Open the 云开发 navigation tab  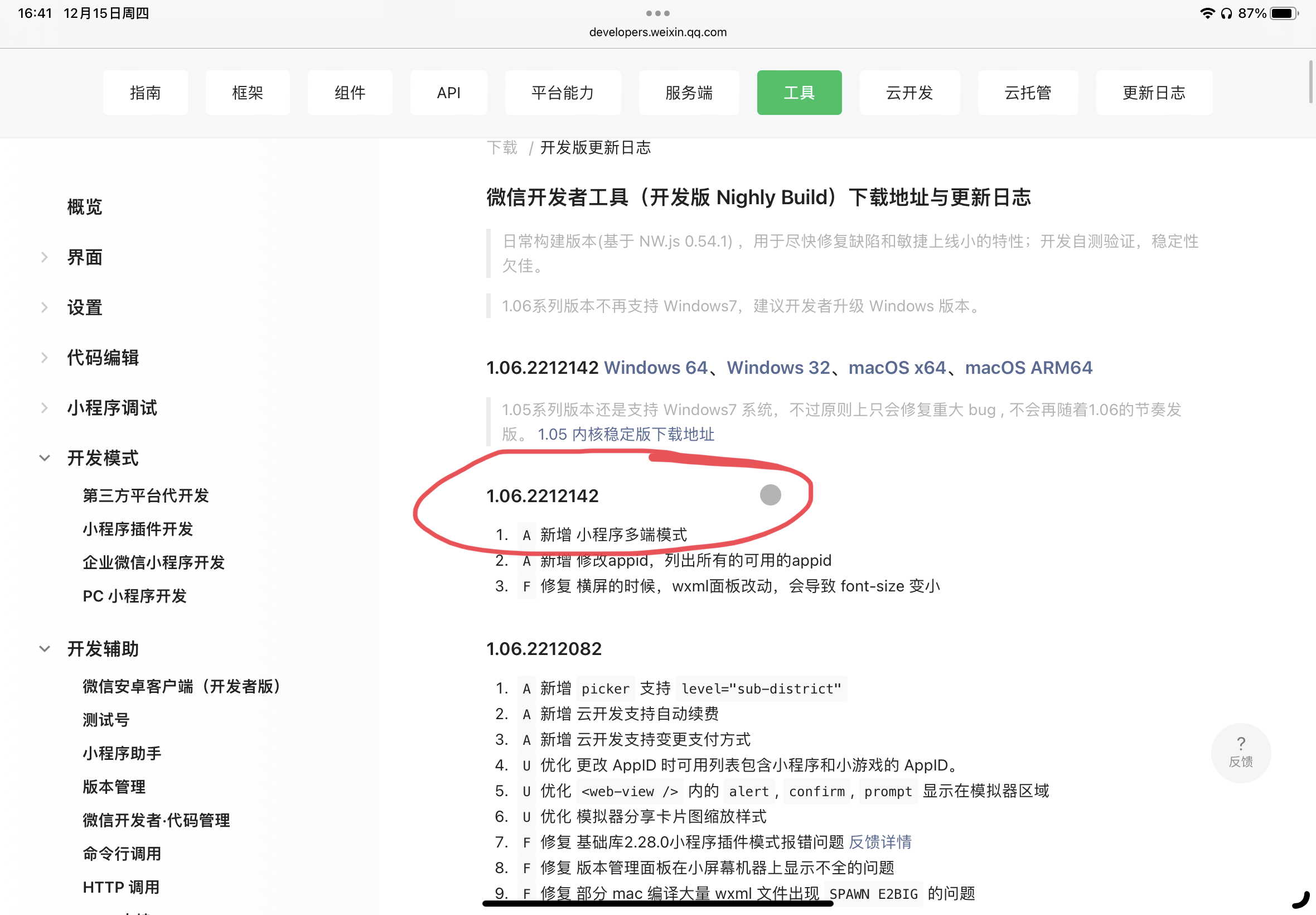click(x=909, y=93)
